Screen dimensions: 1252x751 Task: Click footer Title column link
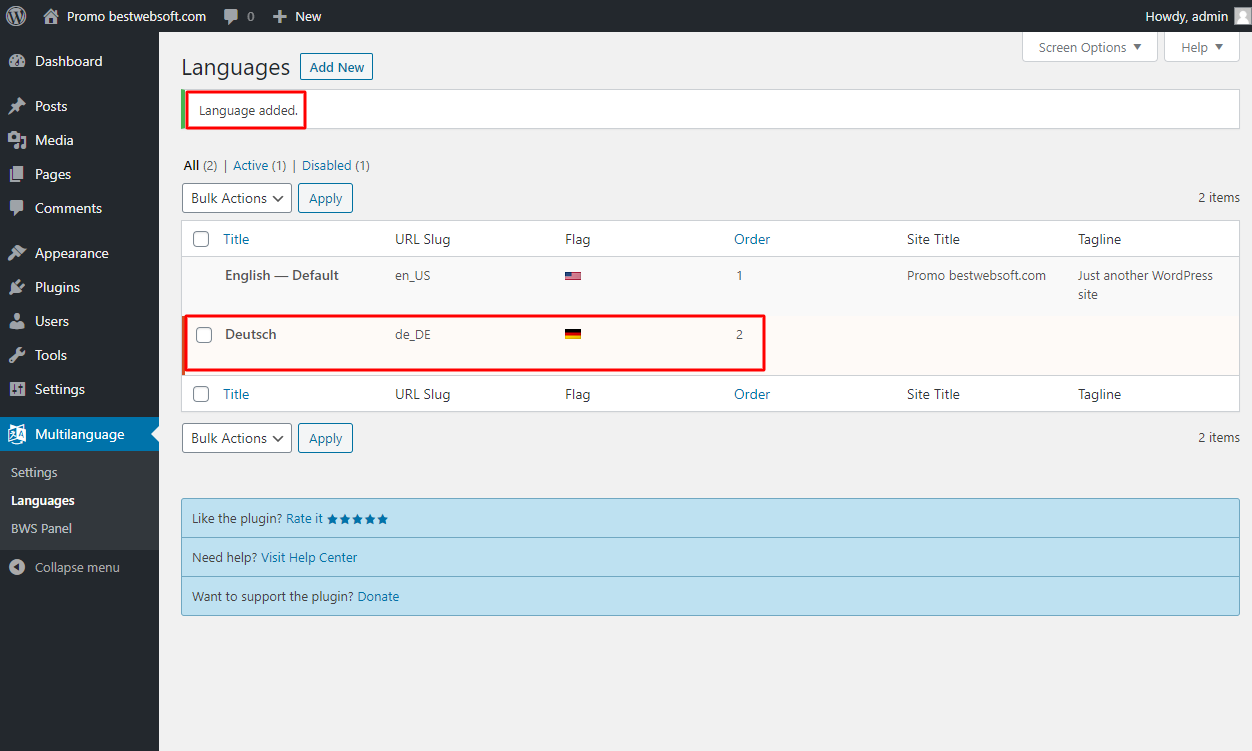point(236,394)
